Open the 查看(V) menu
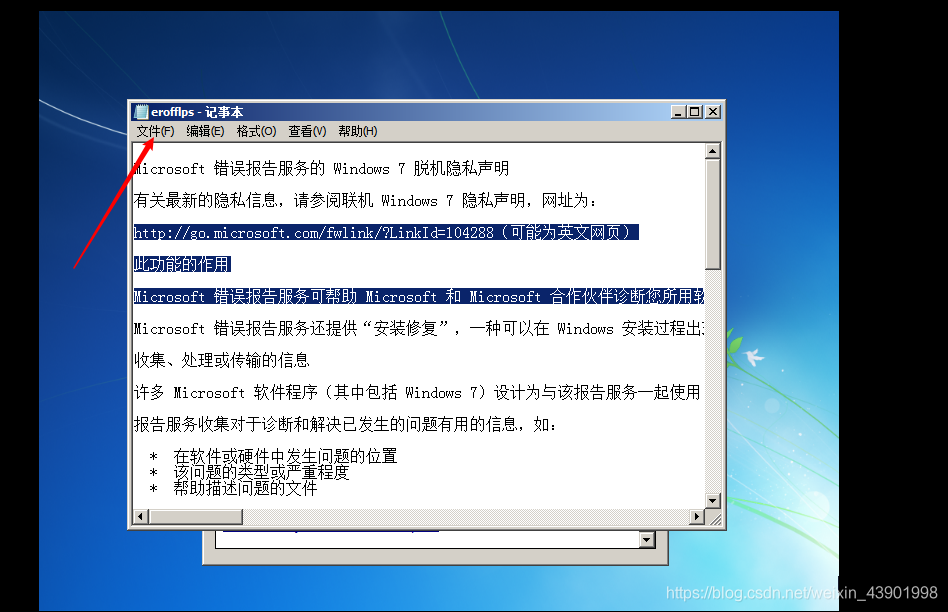Image resolution: width=948 pixels, height=612 pixels. (x=307, y=131)
